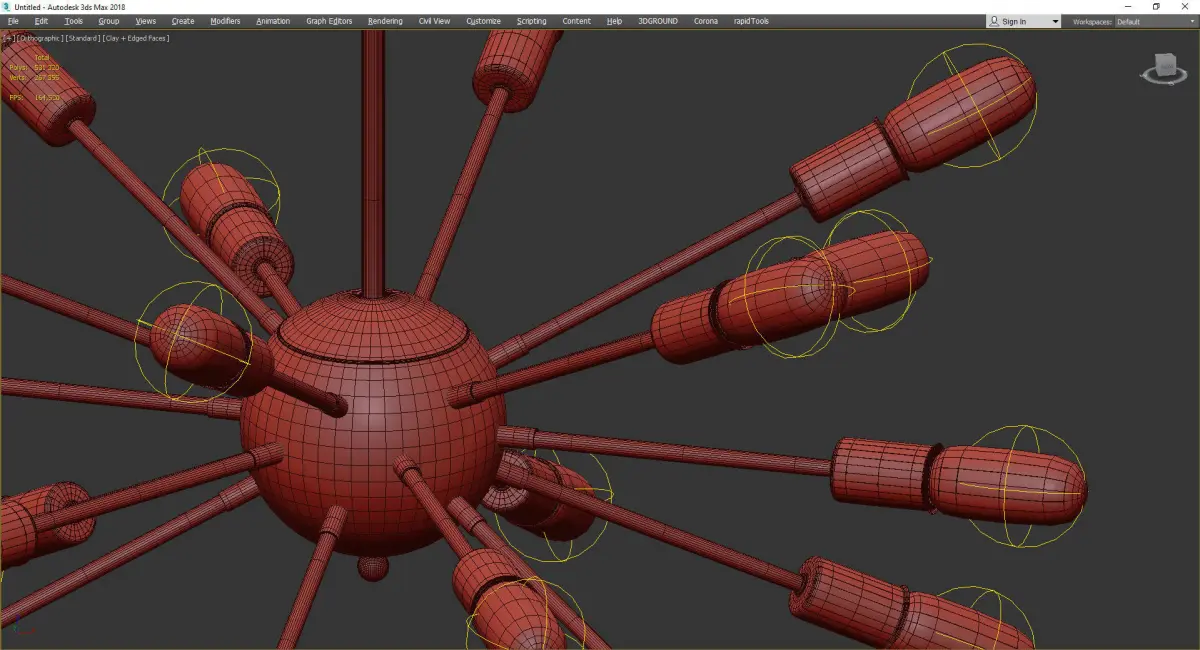The height and width of the screenshot is (650, 1200).
Task: Open the Modifiers menu
Action: (x=225, y=21)
